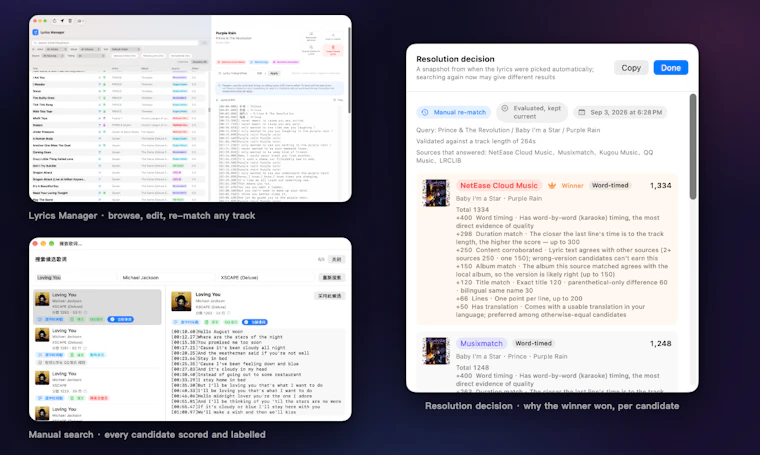Click the Michael Jackson artist input field

coord(168,278)
